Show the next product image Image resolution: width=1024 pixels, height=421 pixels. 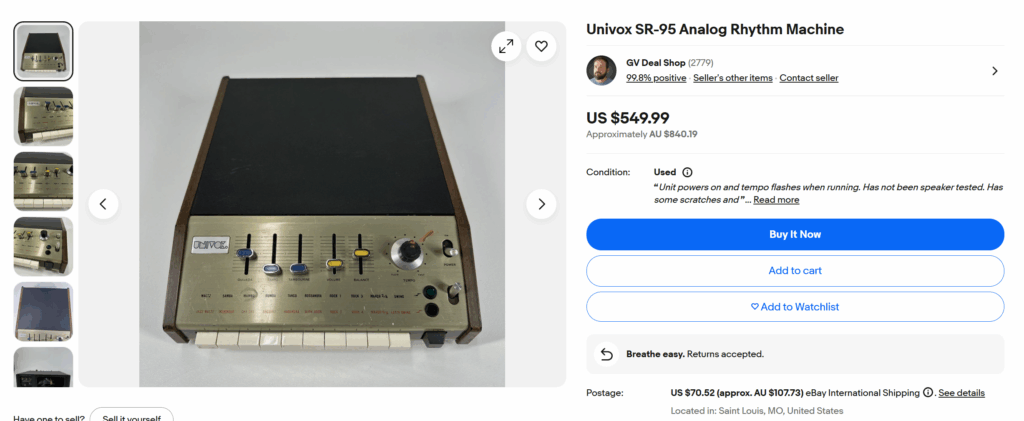541,204
